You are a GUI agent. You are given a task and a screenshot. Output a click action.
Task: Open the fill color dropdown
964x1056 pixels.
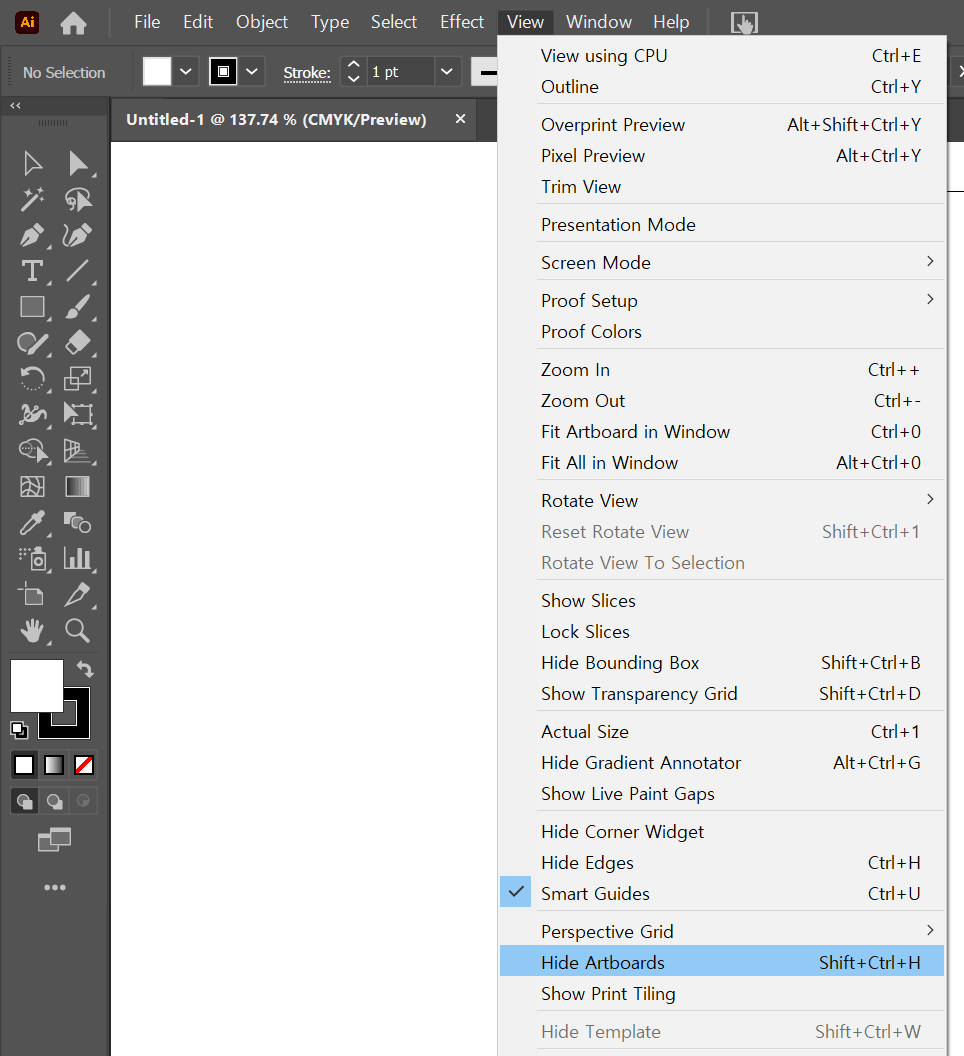coord(186,71)
